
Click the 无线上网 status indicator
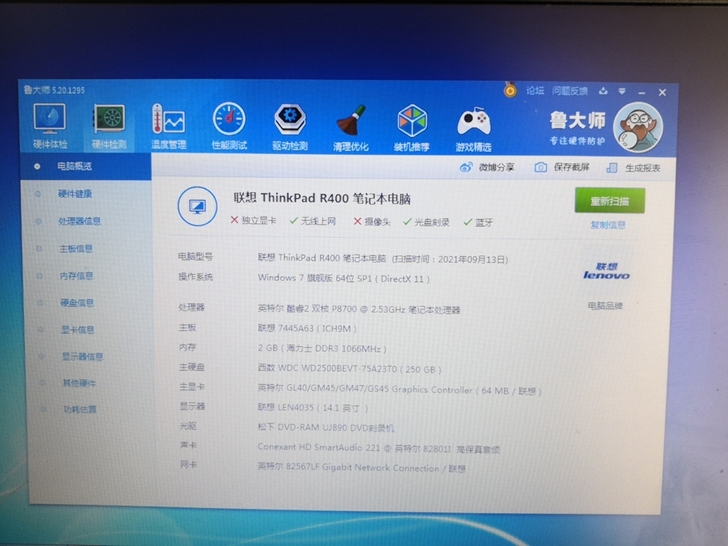[x=312, y=221]
